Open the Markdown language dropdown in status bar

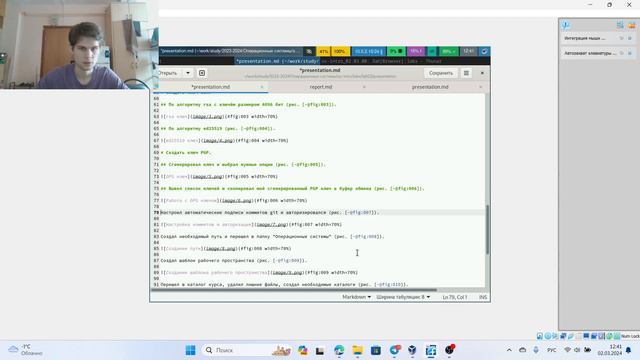coord(356,297)
